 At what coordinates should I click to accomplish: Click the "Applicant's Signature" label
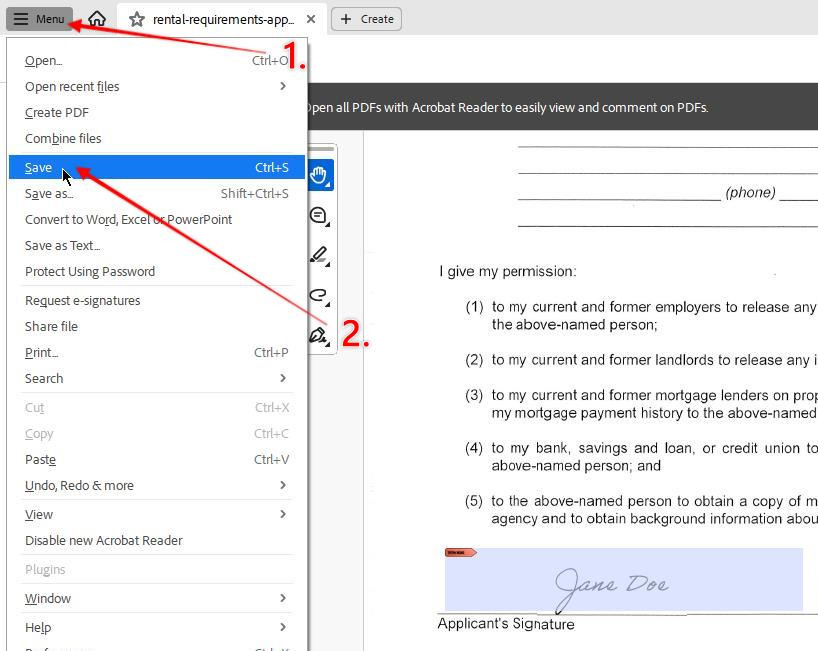[506, 624]
